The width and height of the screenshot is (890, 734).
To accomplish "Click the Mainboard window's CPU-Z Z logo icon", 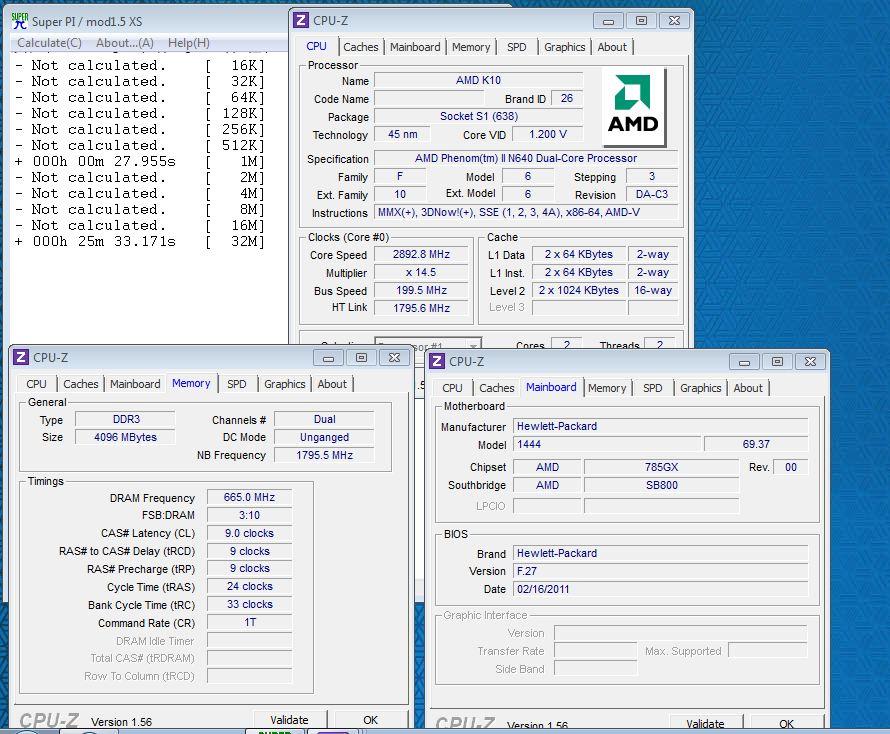I will (437, 361).
